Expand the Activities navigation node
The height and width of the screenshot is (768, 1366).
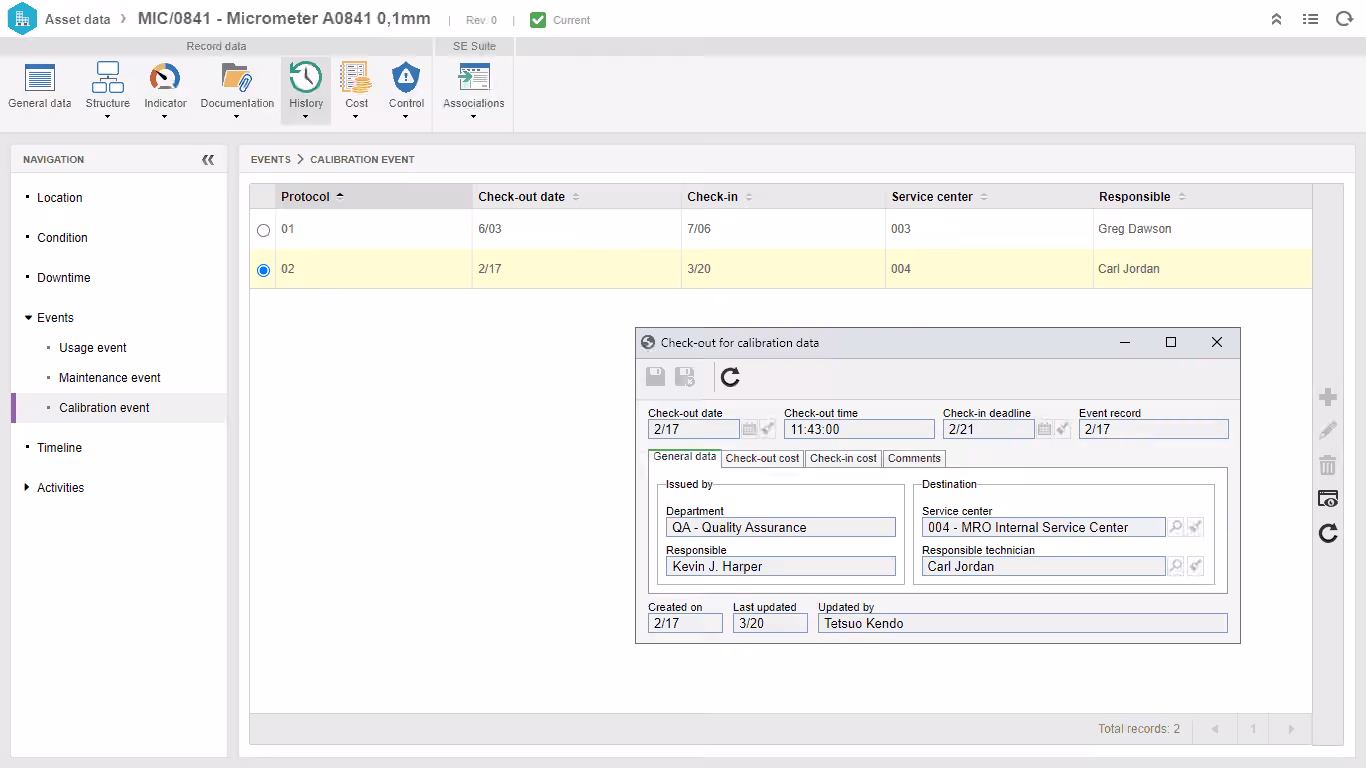tap(28, 488)
